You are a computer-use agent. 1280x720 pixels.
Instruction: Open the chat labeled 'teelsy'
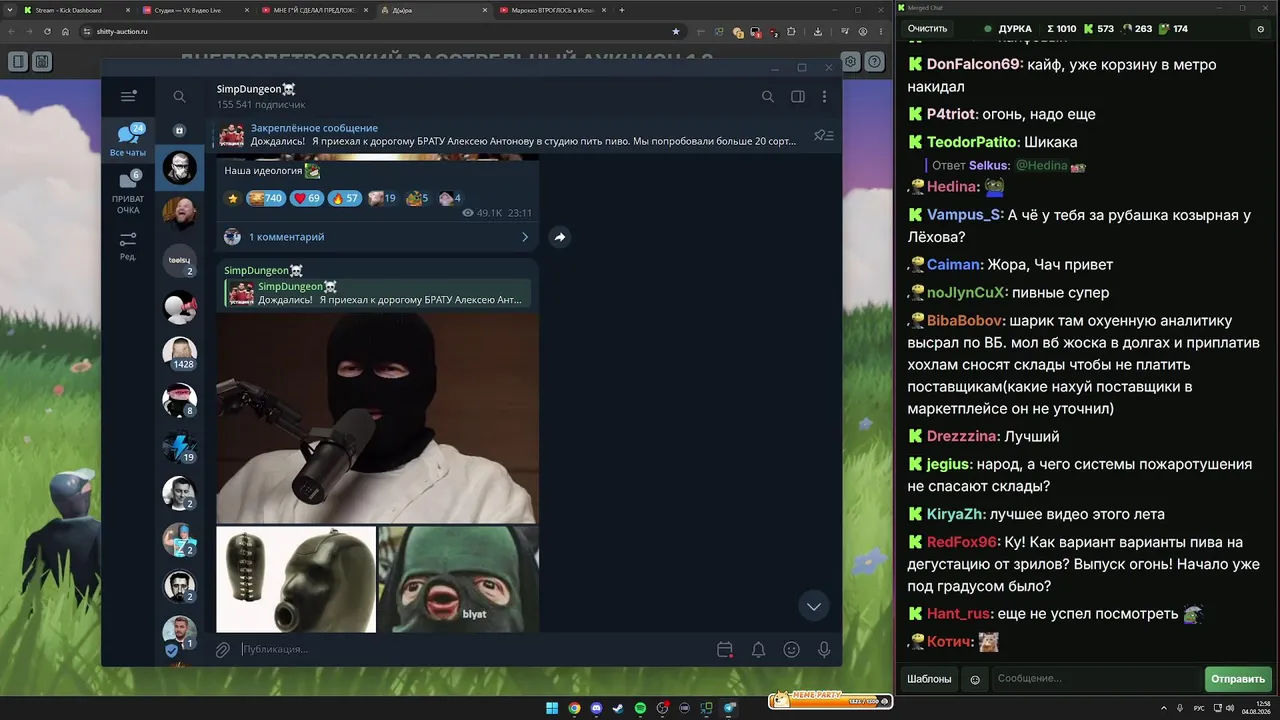[180, 260]
